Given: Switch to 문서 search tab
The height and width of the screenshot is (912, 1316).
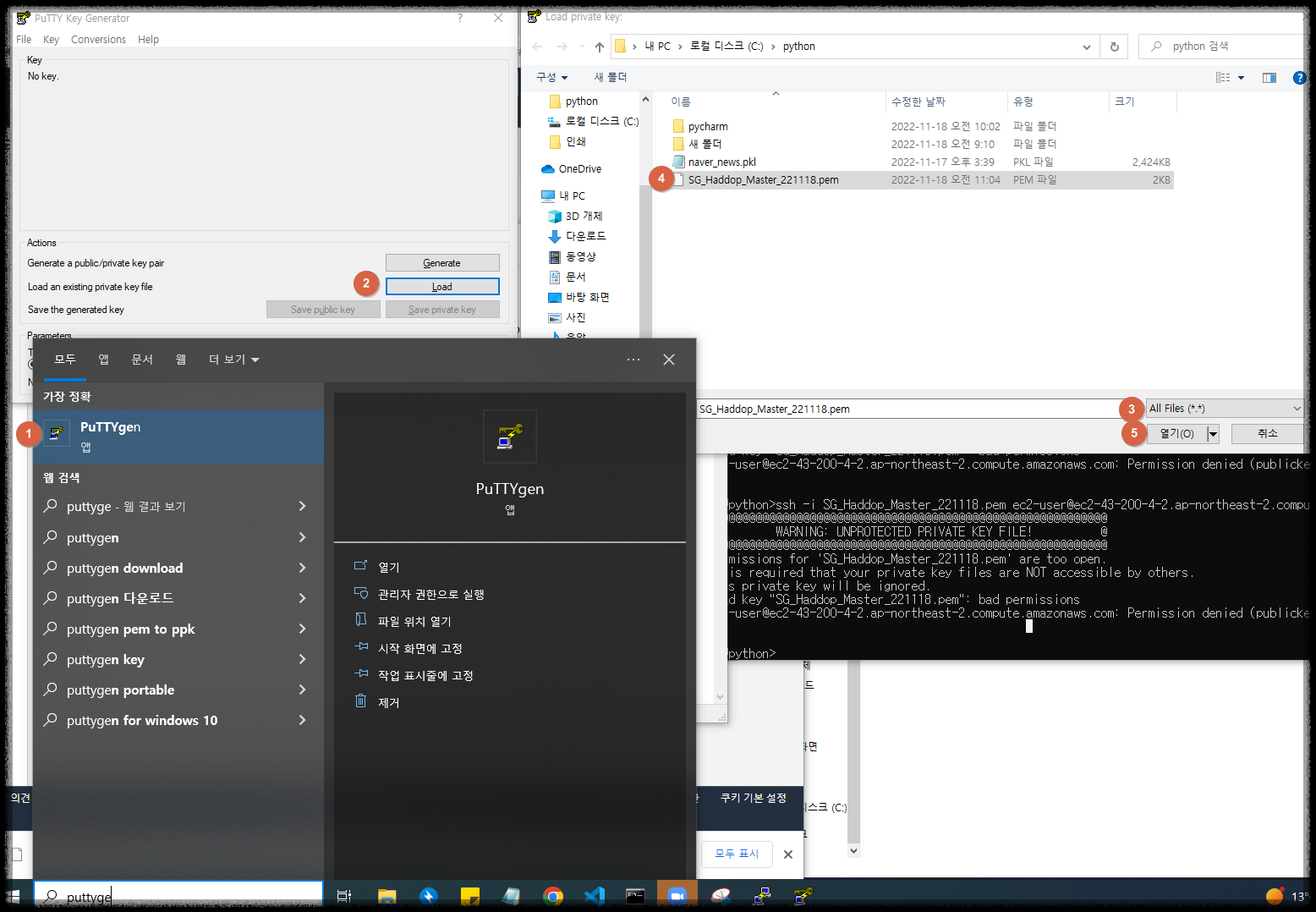Looking at the screenshot, I should click(x=142, y=360).
